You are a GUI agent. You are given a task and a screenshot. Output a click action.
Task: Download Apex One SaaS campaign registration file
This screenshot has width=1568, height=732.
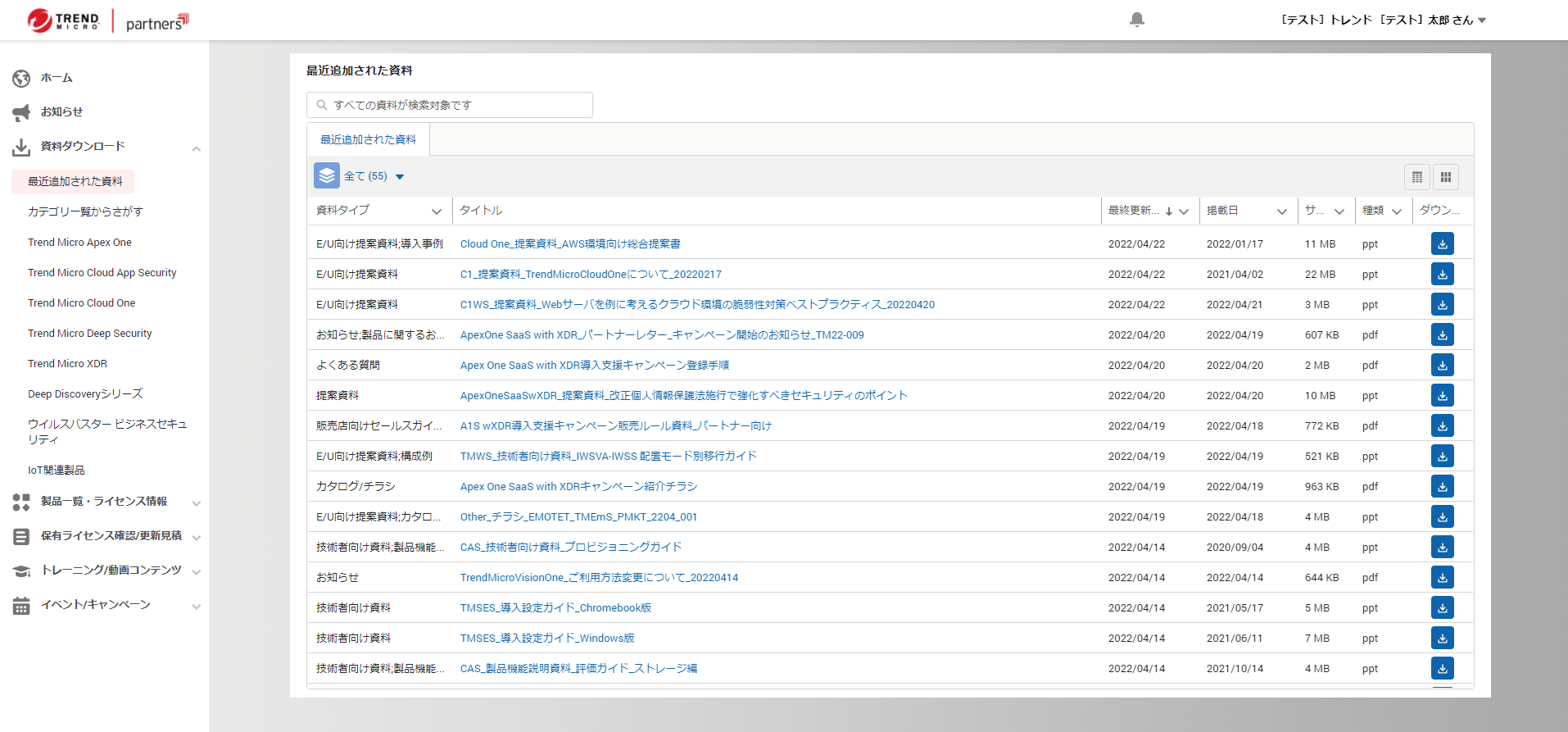1442,366
